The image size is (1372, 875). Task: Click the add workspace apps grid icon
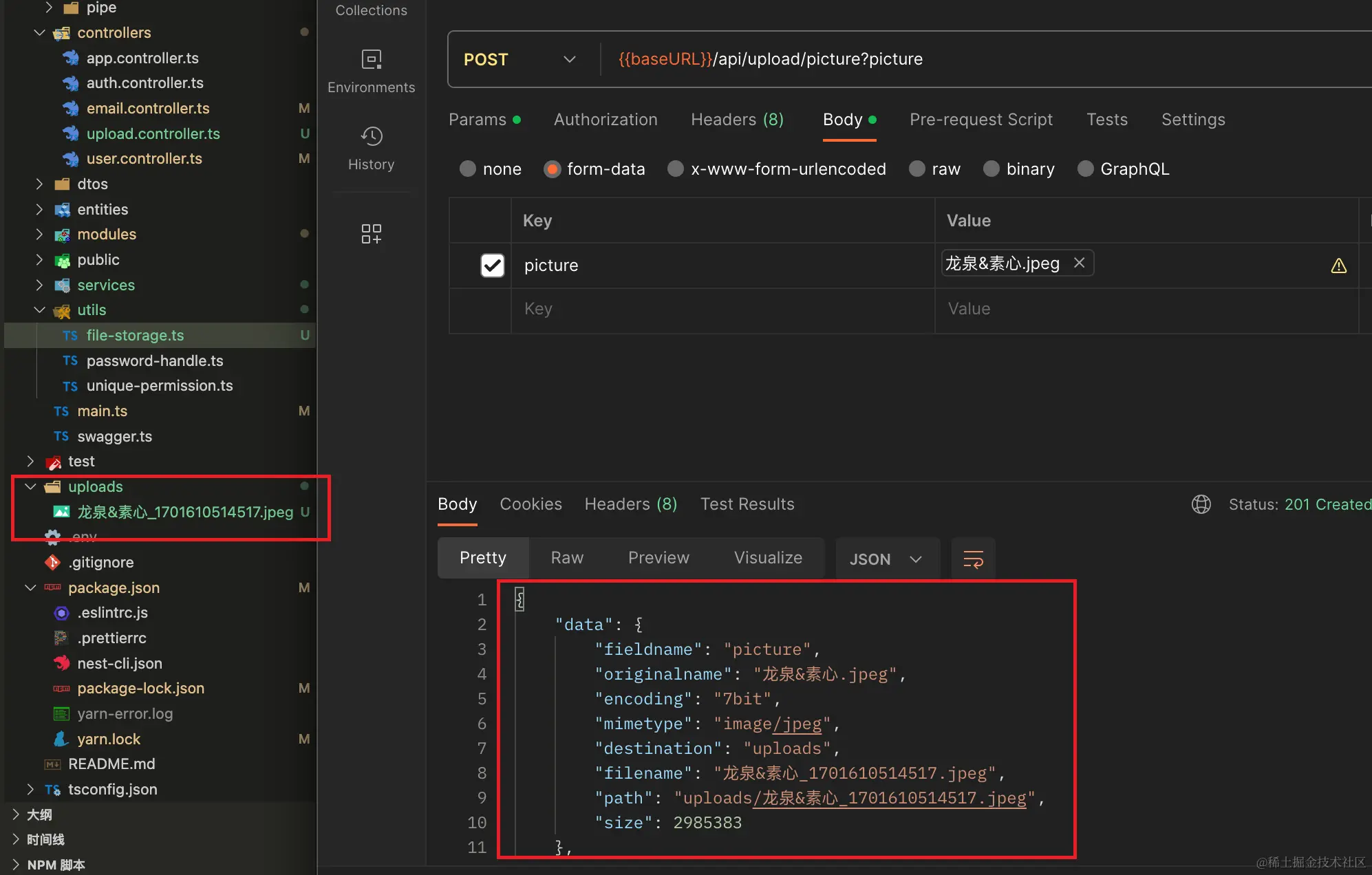371,234
